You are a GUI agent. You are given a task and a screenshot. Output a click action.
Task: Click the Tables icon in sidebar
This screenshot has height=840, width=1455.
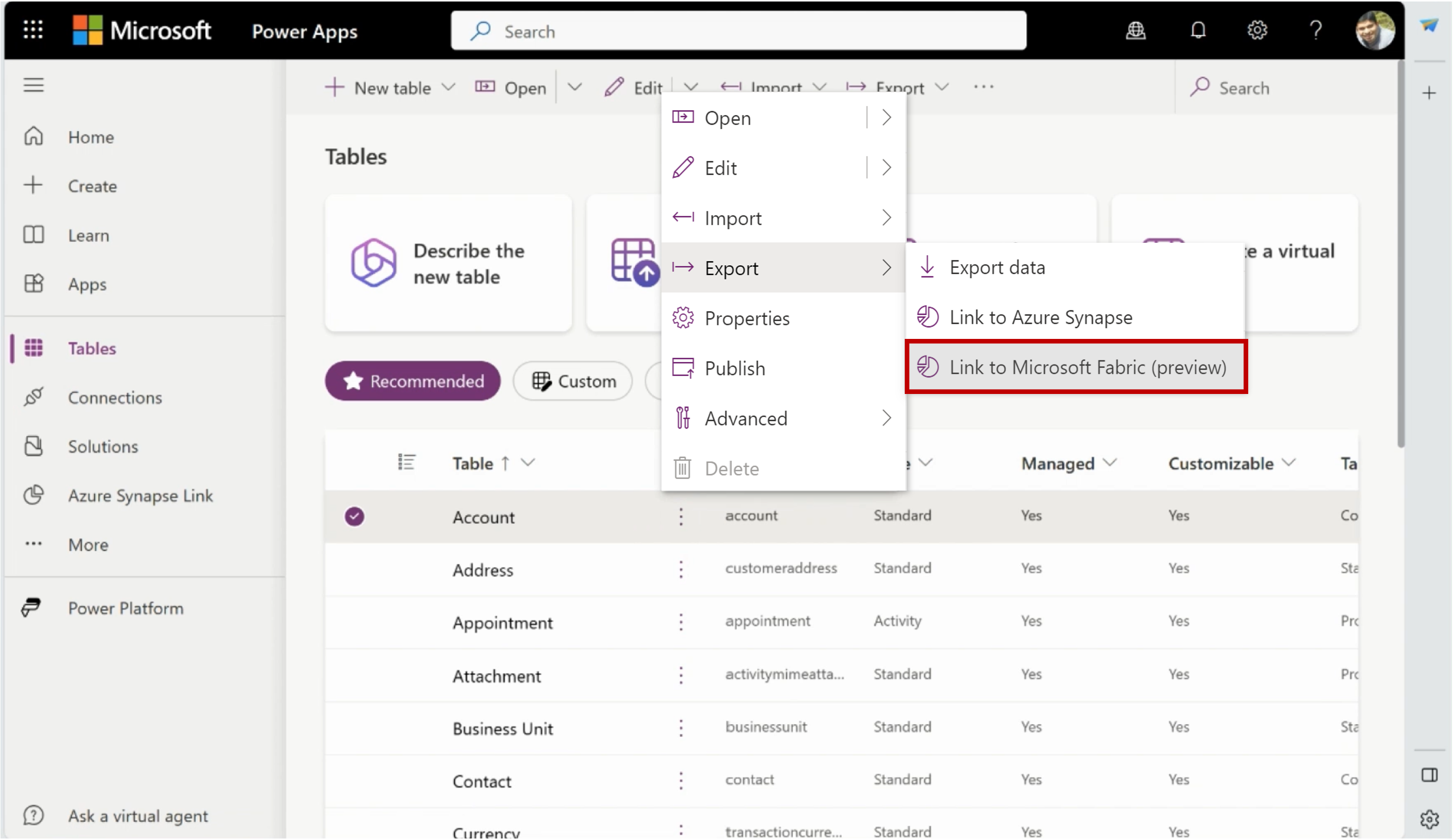34,348
